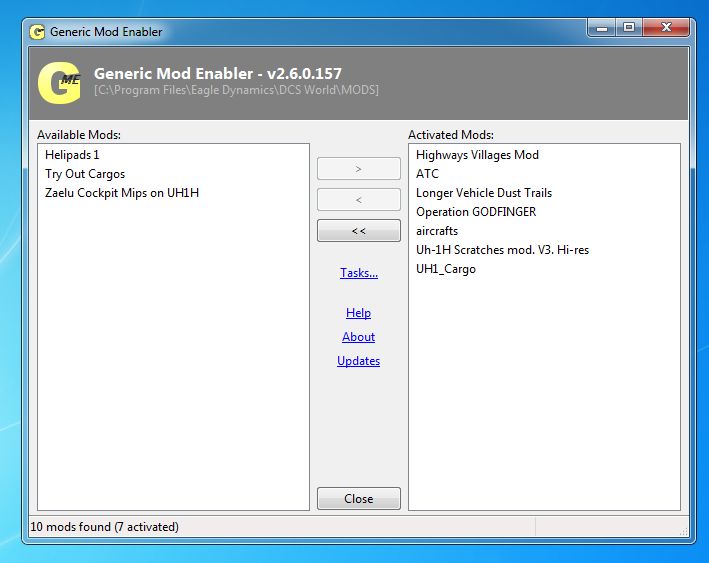Click the enable mod arrow button
This screenshot has height=563, width=709.
pos(359,169)
